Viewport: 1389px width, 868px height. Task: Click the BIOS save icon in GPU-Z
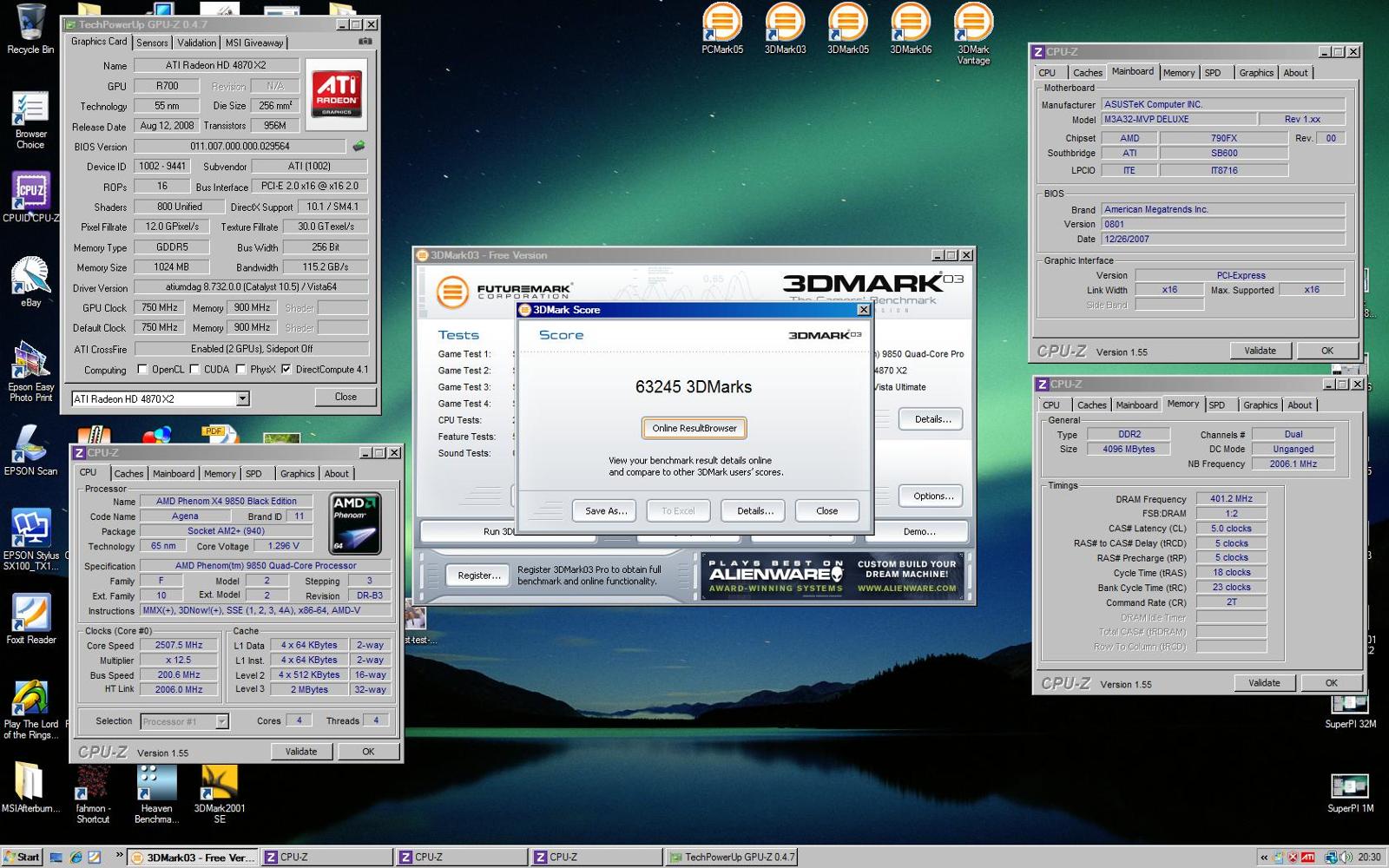pyautogui.click(x=359, y=147)
